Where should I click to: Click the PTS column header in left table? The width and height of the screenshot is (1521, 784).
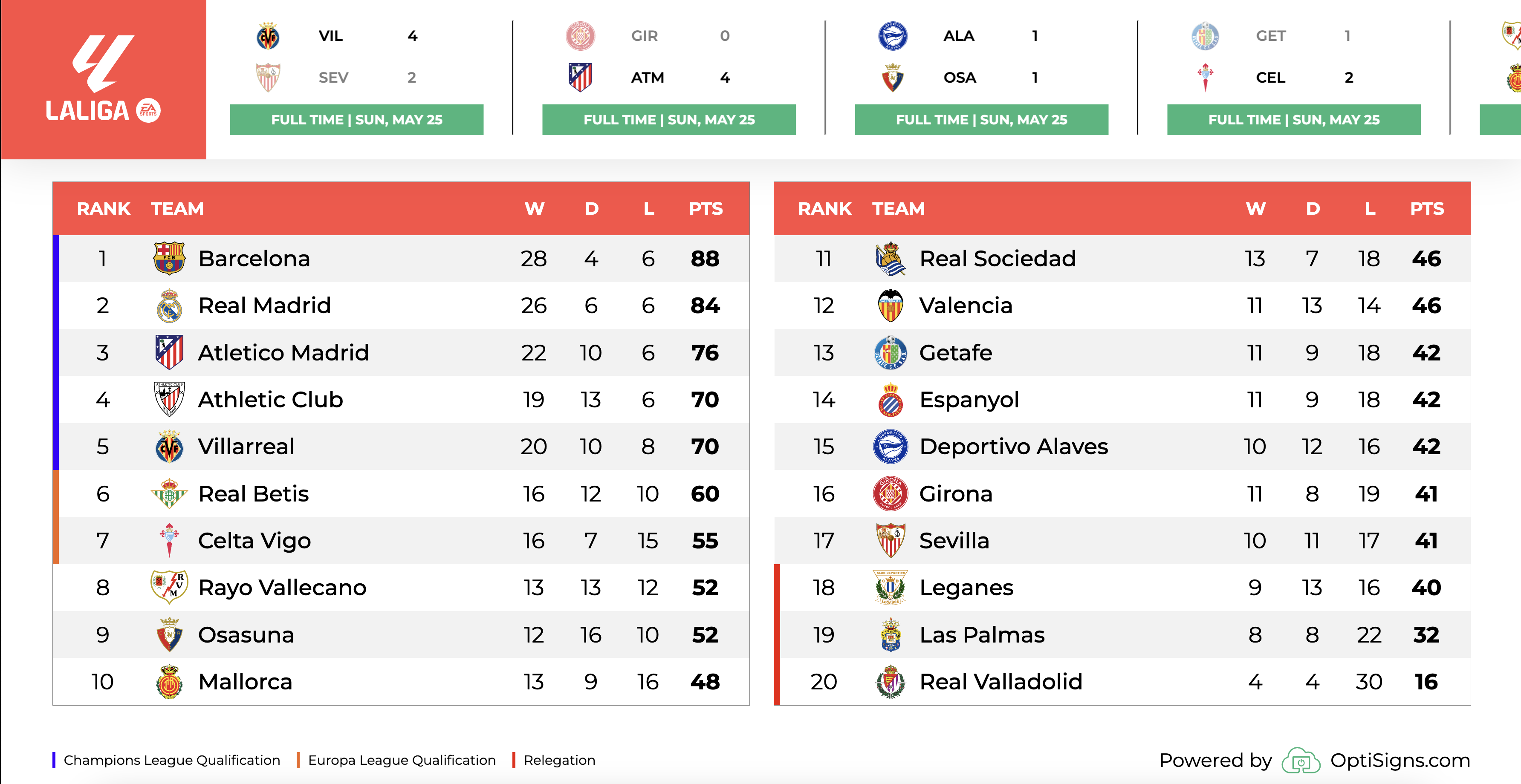tap(706, 208)
